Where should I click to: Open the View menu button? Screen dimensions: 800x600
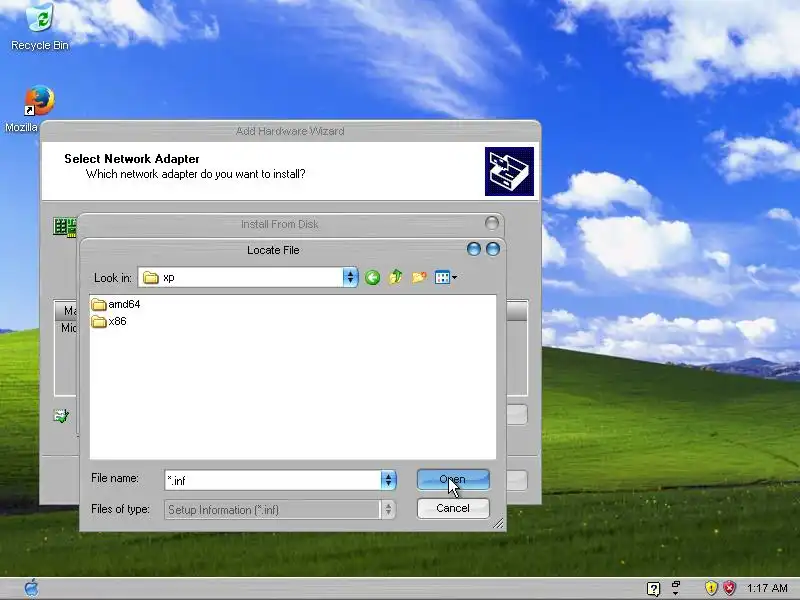tap(445, 278)
